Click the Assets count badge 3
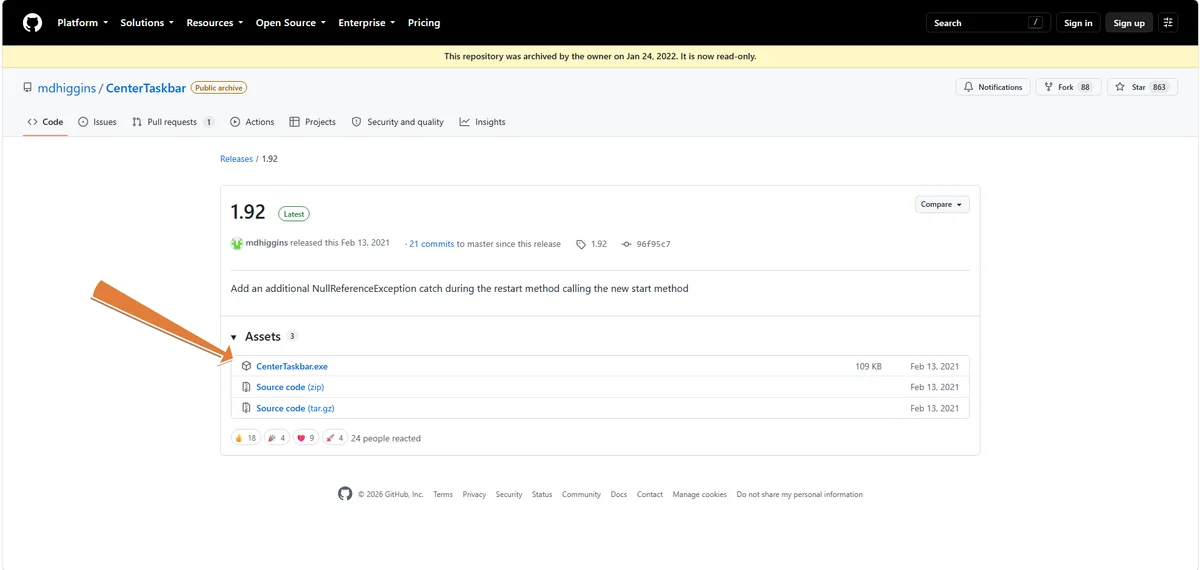The height and width of the screenshot is (570, 1200). 292,336
